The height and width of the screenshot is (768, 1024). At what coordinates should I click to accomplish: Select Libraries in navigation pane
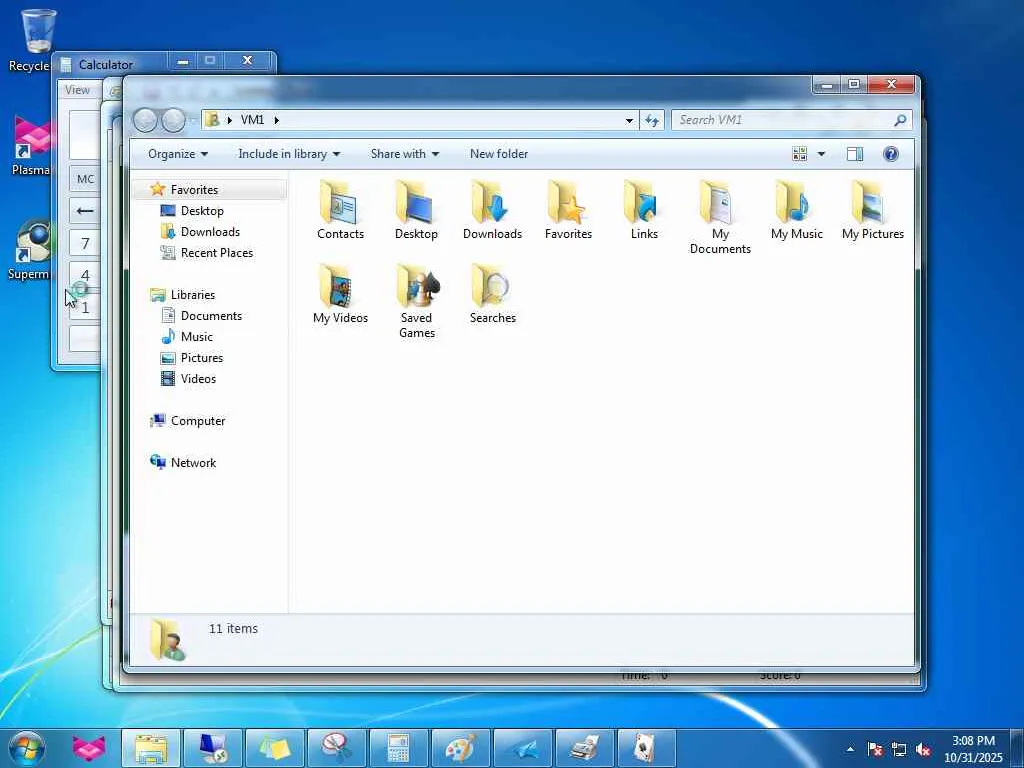click(192, 295)
